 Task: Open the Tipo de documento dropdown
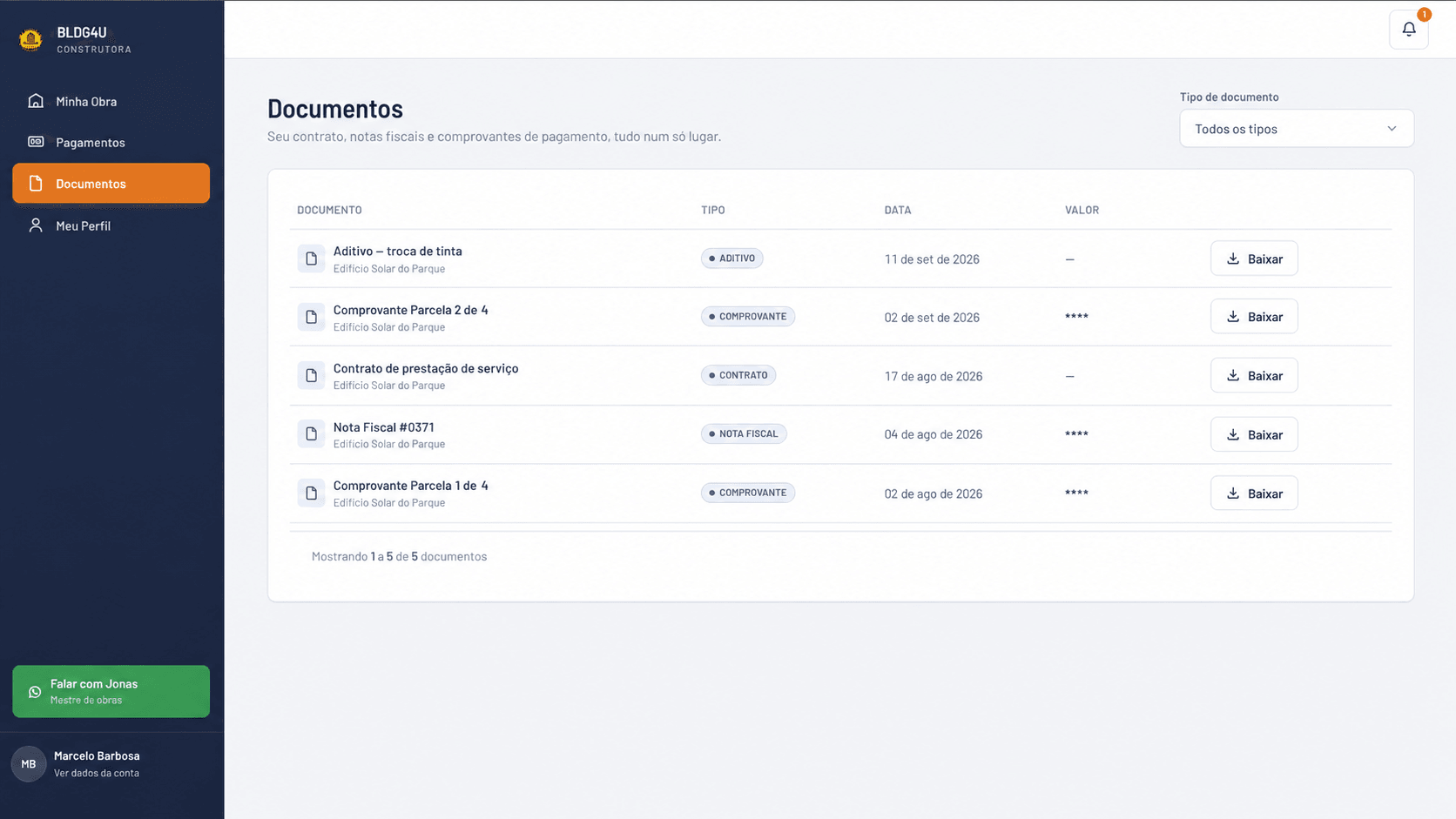coord(1297,129)
